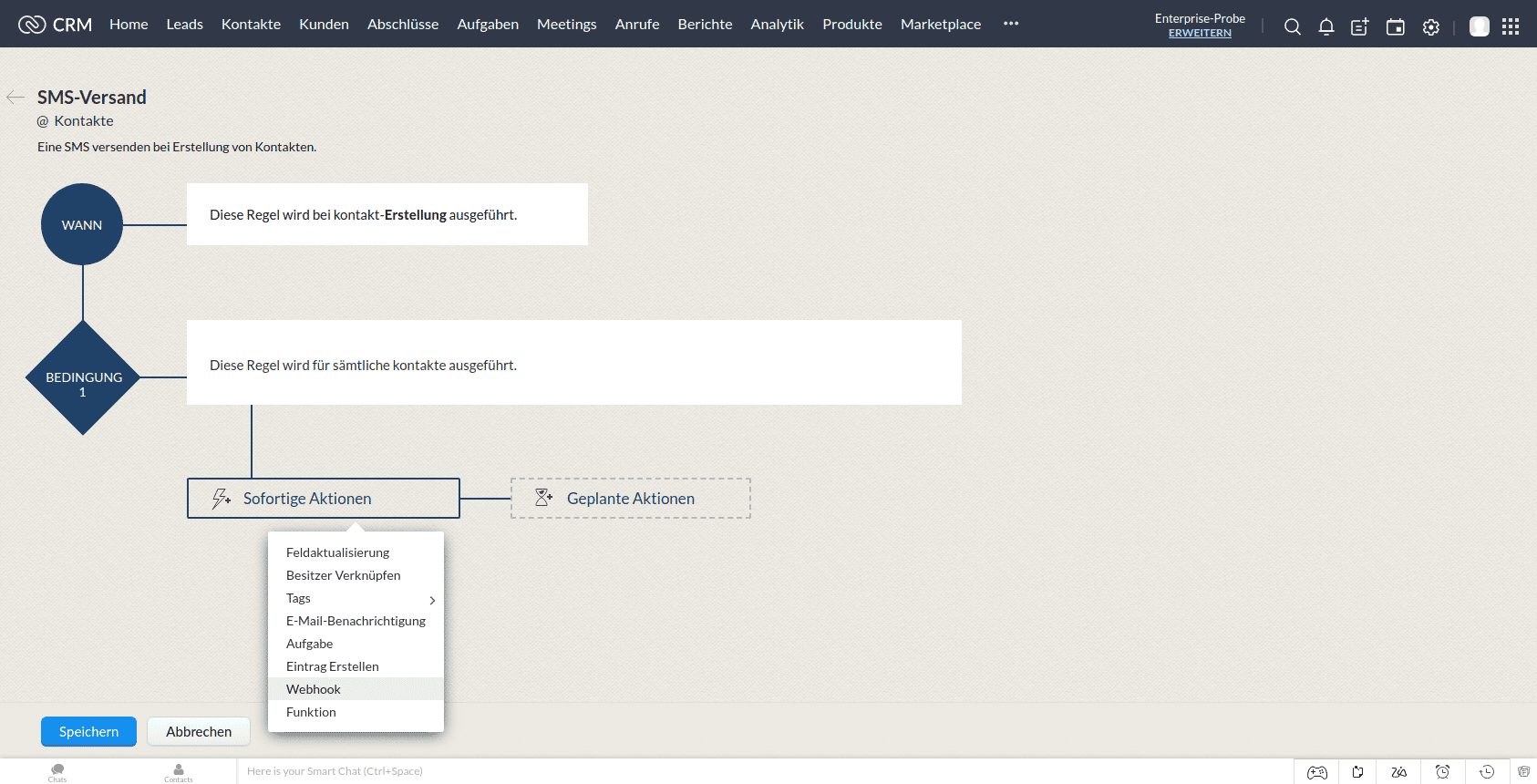
Task: Open the Berichte tab
Action: tap(705, 24)
